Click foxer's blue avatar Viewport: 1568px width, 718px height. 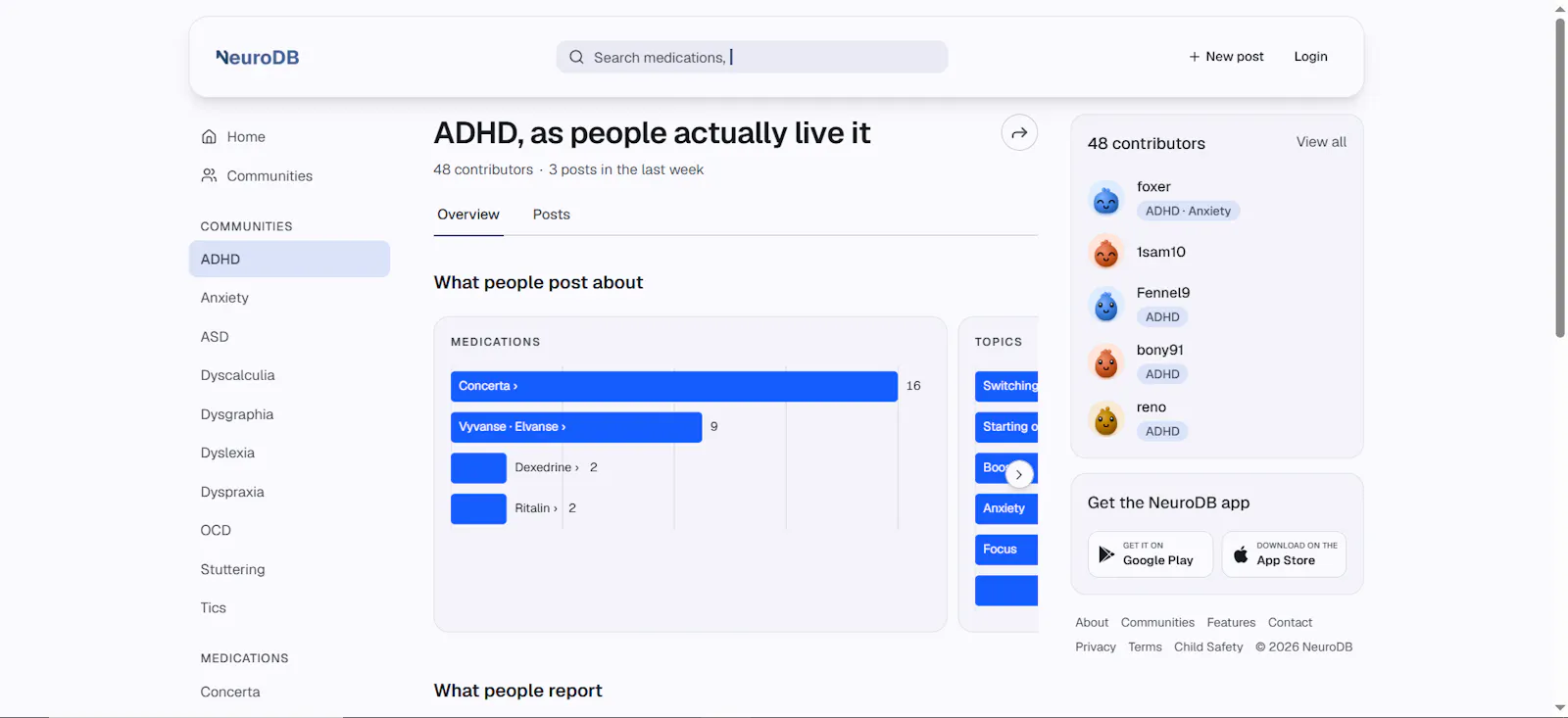point(1105,199)
